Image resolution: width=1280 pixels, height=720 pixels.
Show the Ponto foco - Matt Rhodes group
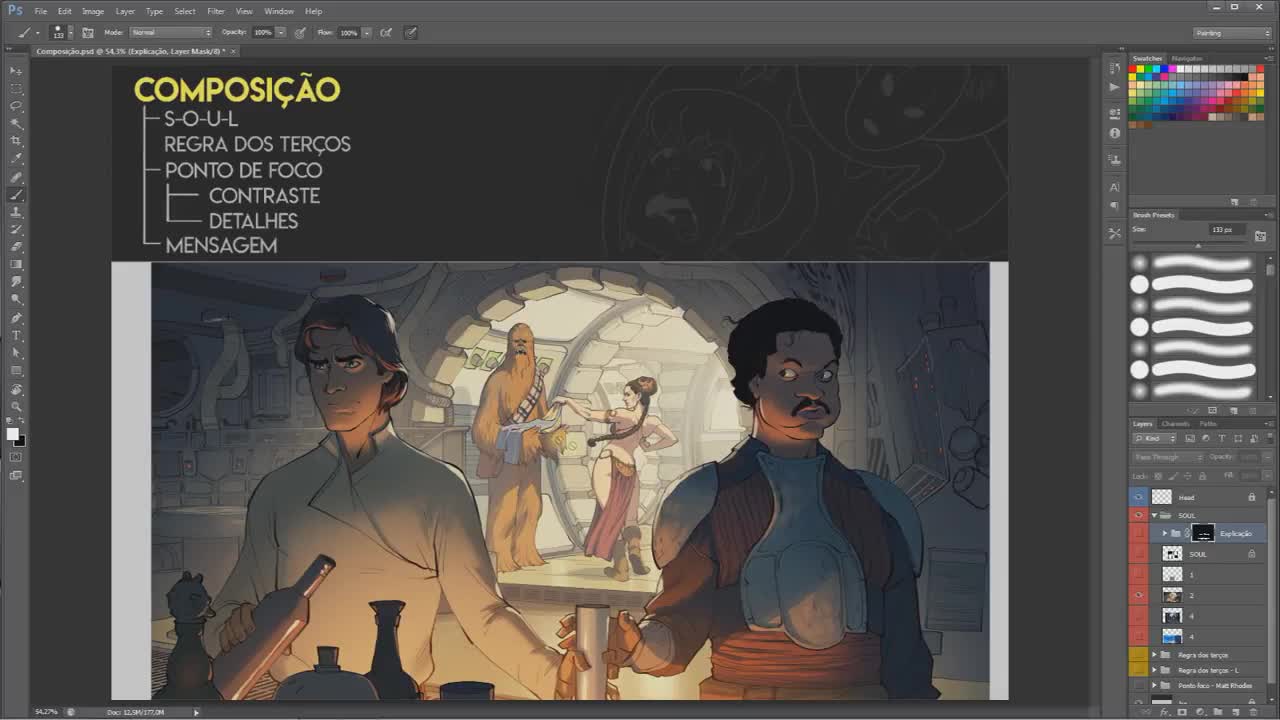(x=1139, y=685)
